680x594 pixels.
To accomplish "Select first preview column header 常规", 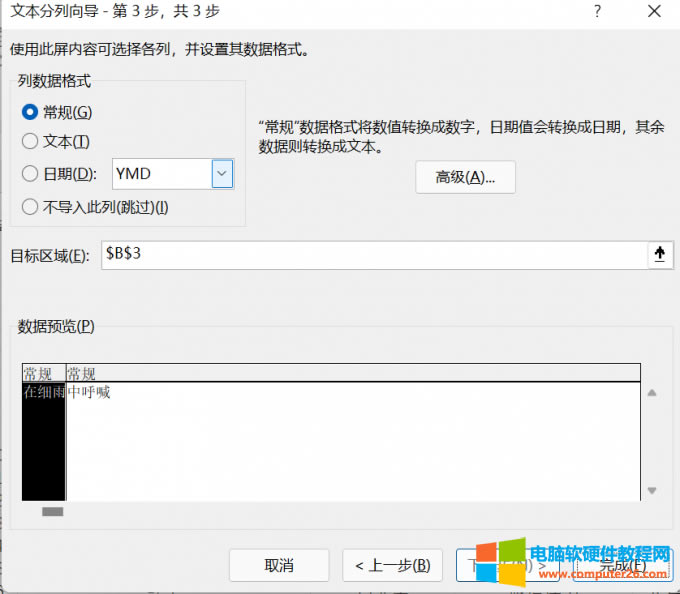I will point(44,373).
